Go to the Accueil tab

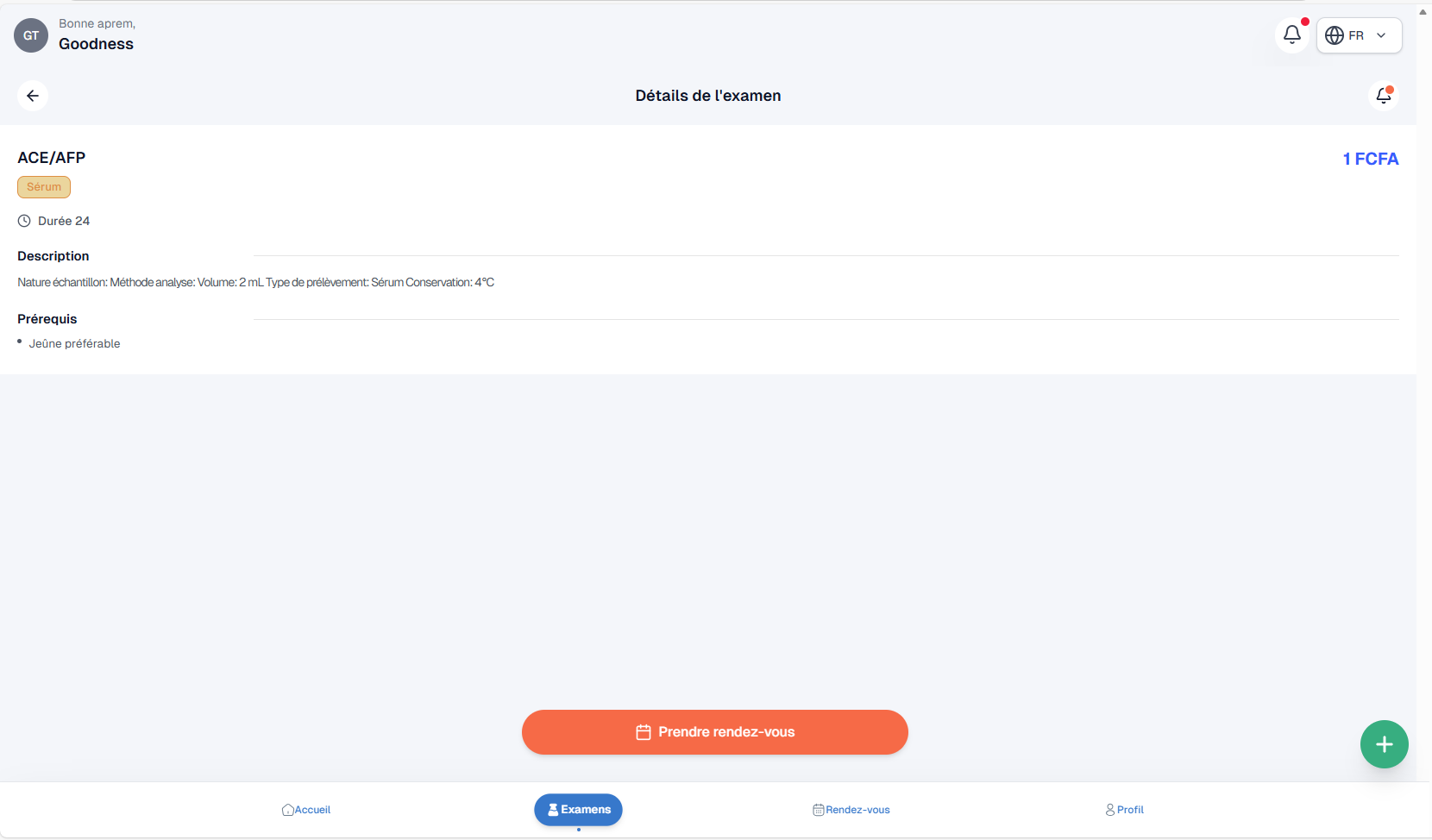tap(306, 810)
